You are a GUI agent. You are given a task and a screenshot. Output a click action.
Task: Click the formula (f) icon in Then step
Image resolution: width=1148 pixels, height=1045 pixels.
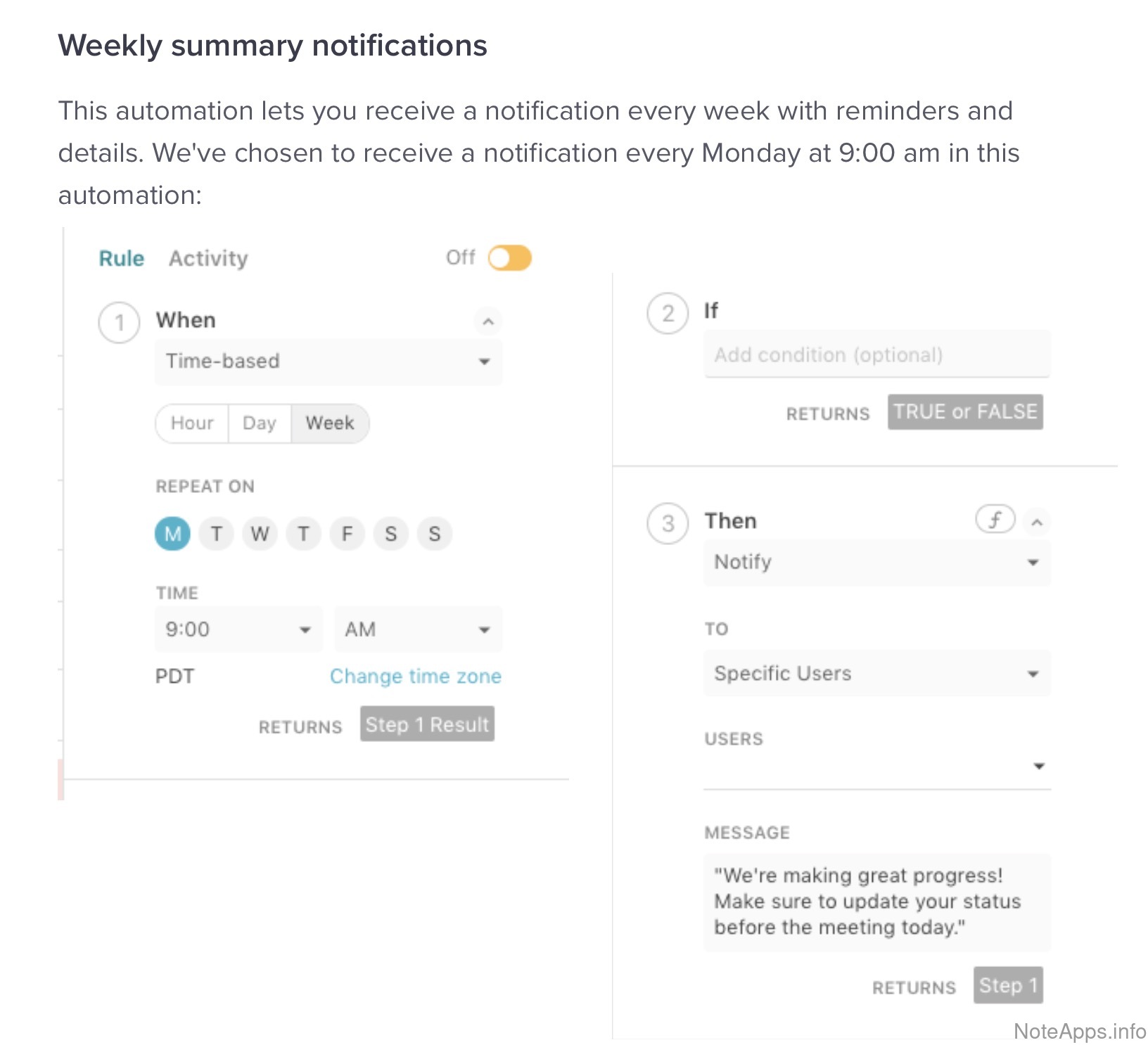(x=994, y=520)
